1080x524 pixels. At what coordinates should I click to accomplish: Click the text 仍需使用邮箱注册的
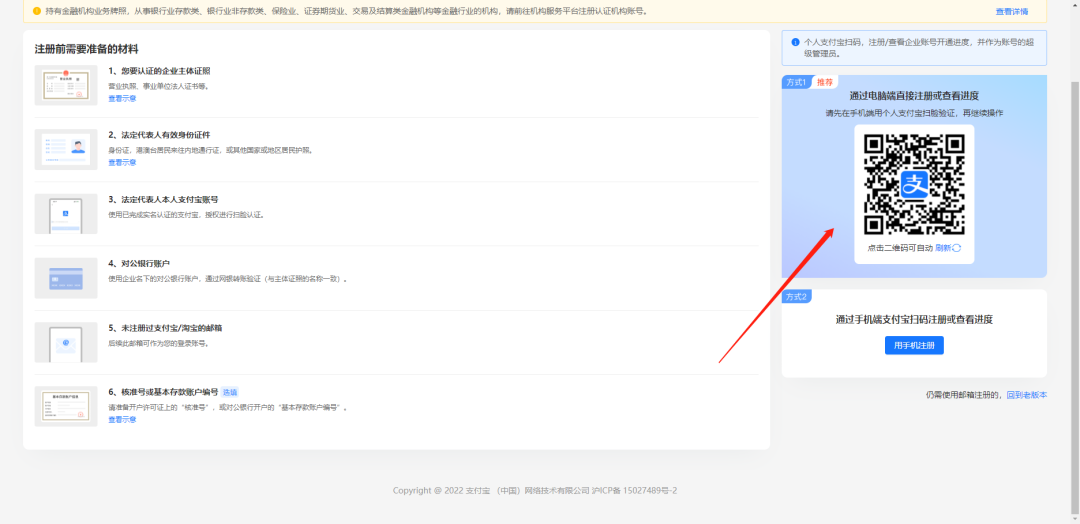964,395
